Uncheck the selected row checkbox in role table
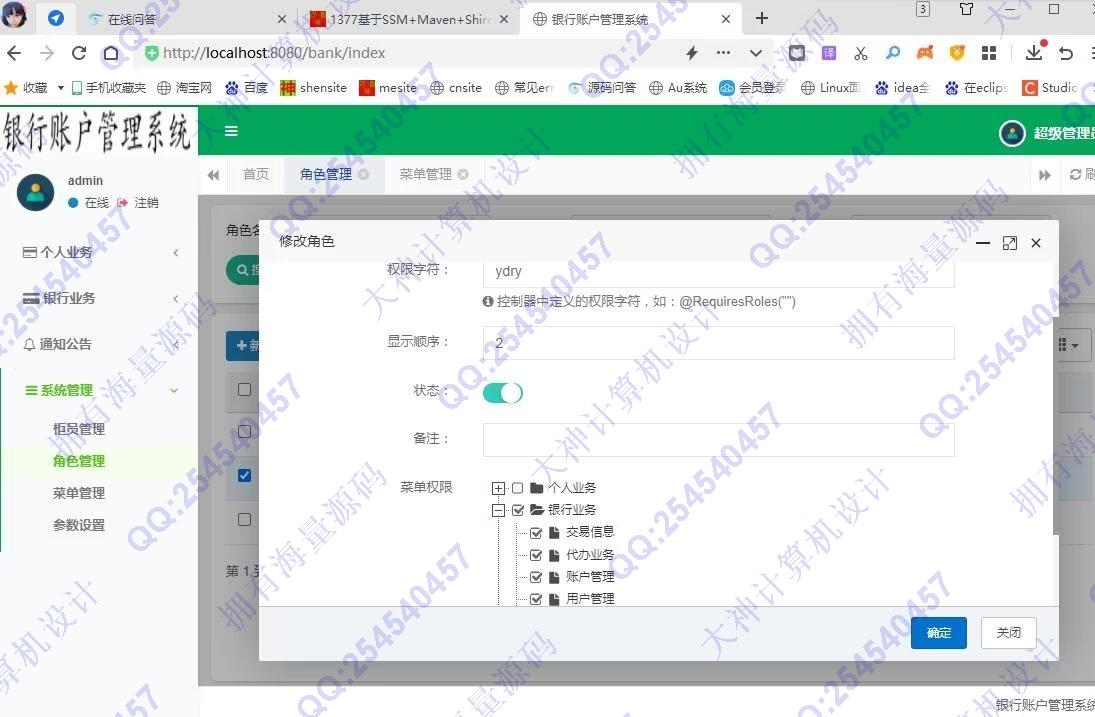The image size is (1095, 717). [244, 475]
